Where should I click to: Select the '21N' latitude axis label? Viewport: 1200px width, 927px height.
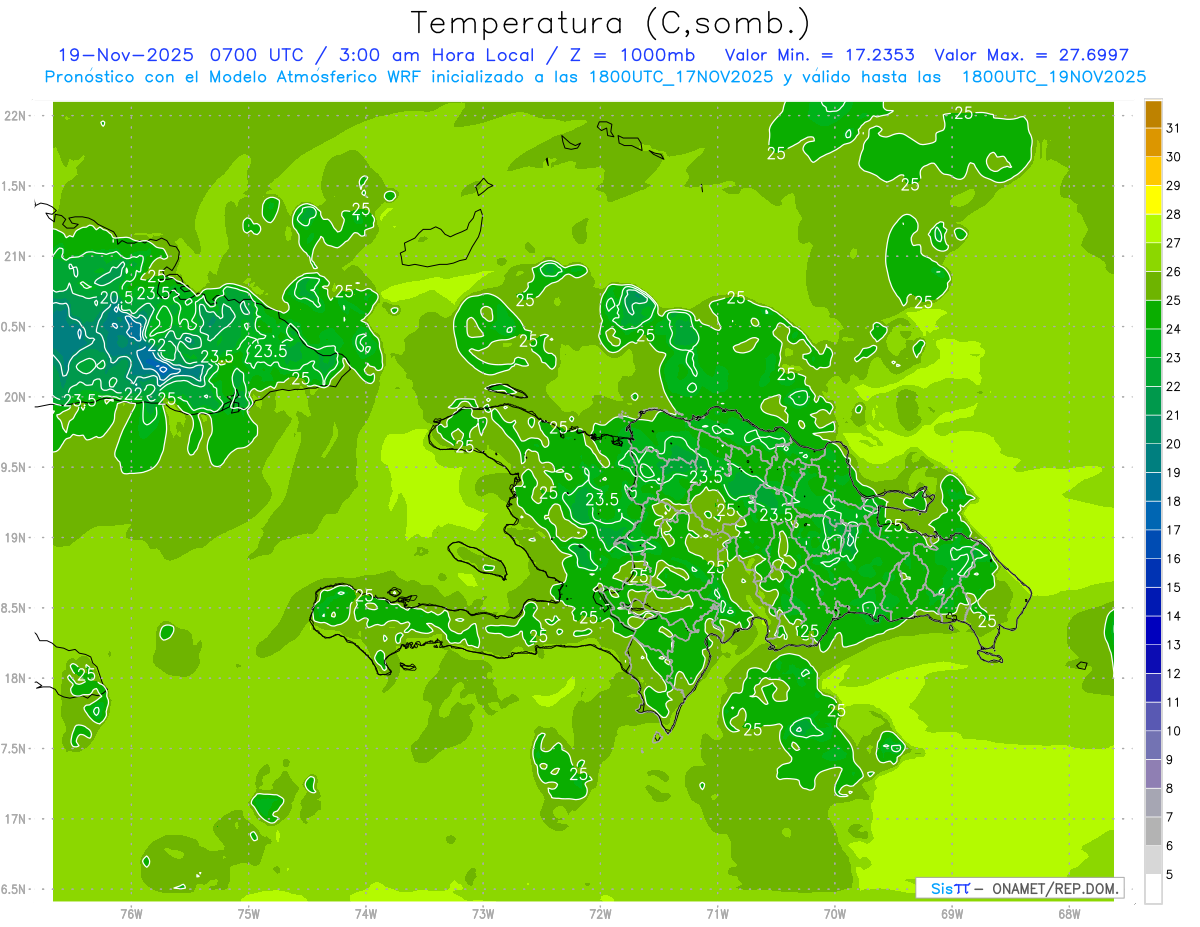[16, 257]
